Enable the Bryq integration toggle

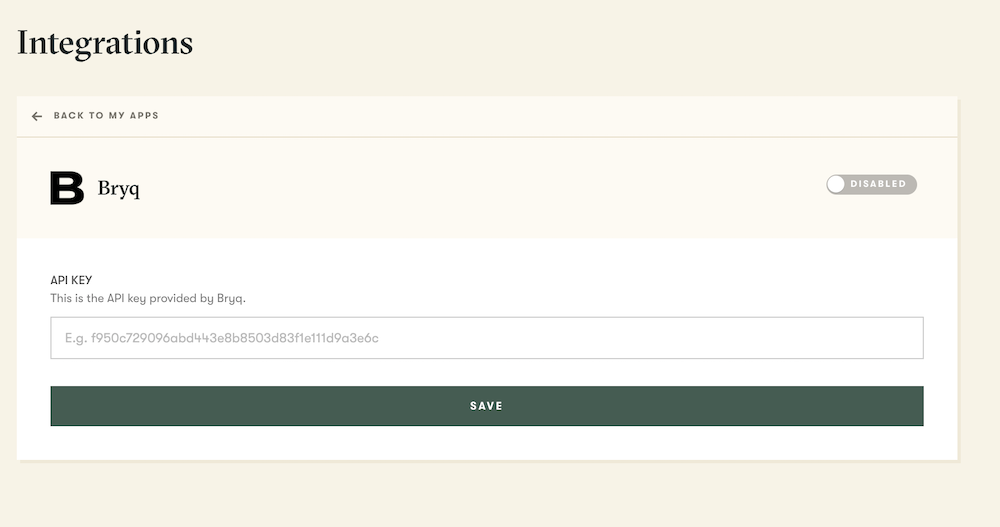pyautogui.click(x=871, y=184)
